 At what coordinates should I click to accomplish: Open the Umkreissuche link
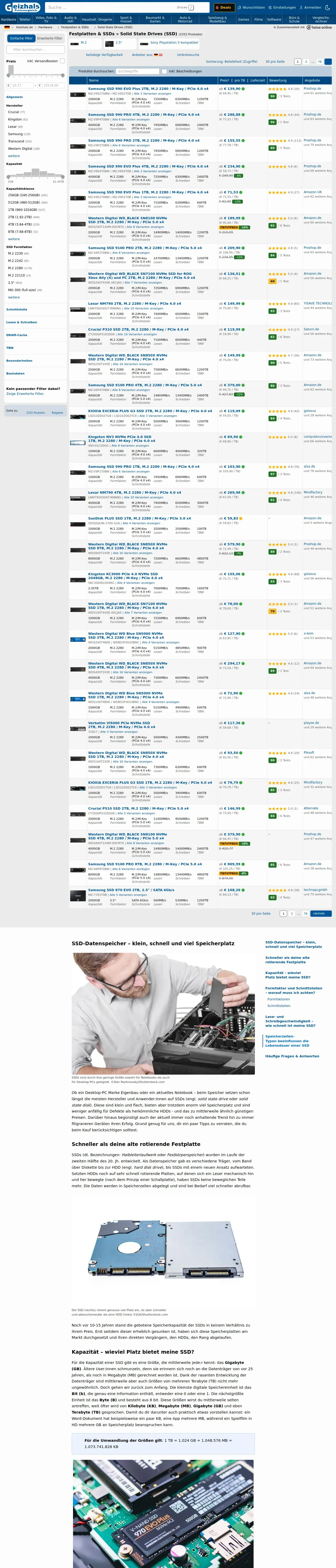click(x=188, y=55)
